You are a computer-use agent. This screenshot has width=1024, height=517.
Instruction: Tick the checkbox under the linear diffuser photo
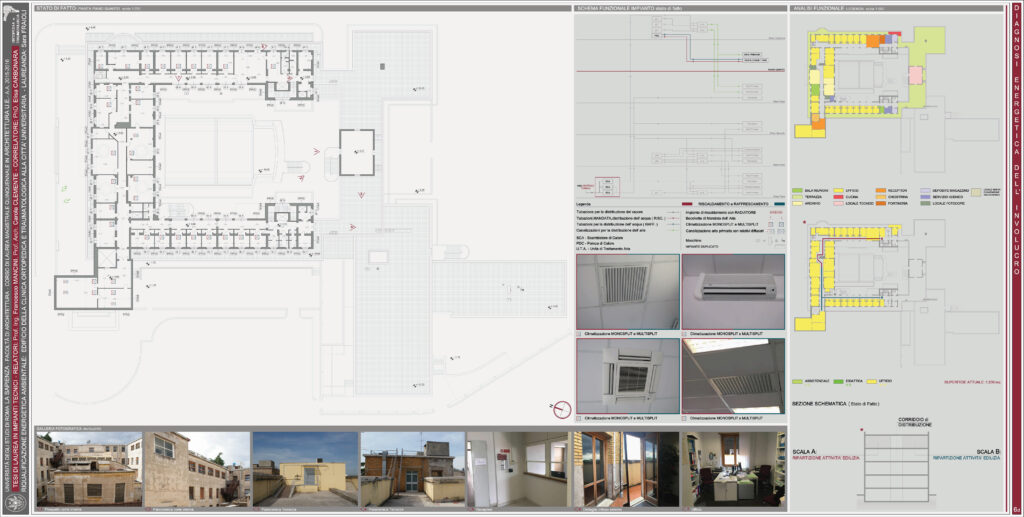[x=684, y=418]
